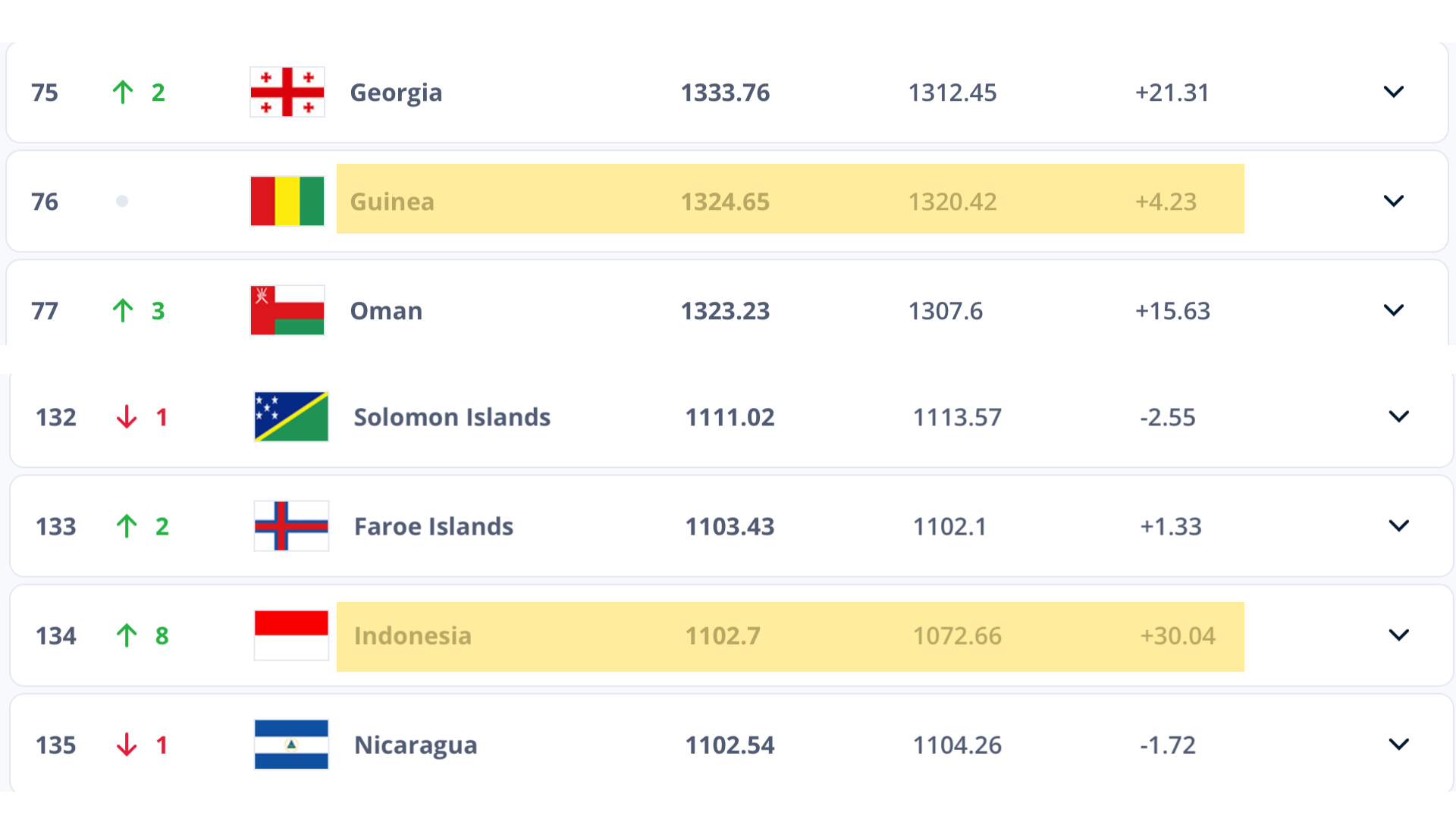Click the Indonesia flag icon

tap(290, 635)
